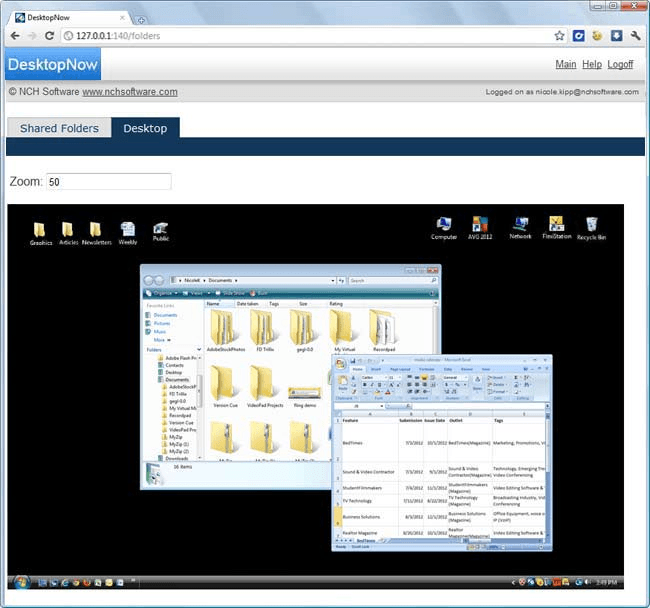Open the Computer desktop icon
This screenshot has width=650, height=608.
[x=444, y=225]
